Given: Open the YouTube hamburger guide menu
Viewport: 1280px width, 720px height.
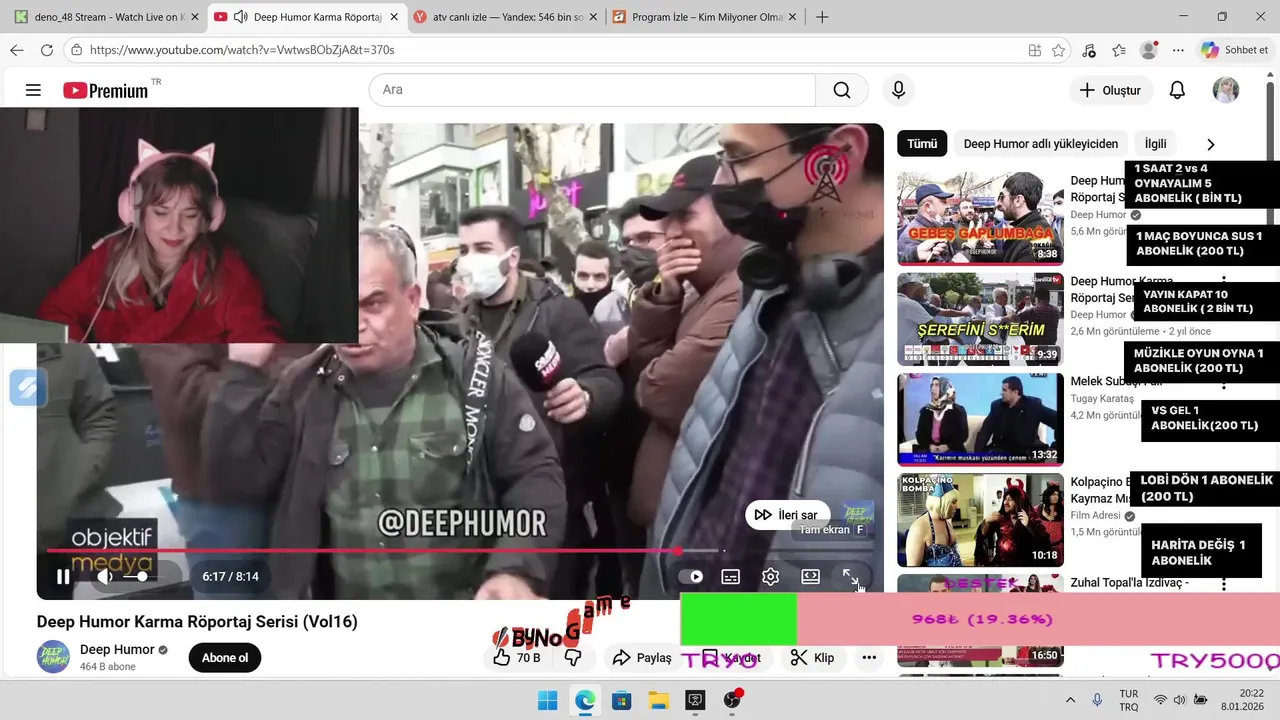Looking at the screenshot, I should (33, 90).
